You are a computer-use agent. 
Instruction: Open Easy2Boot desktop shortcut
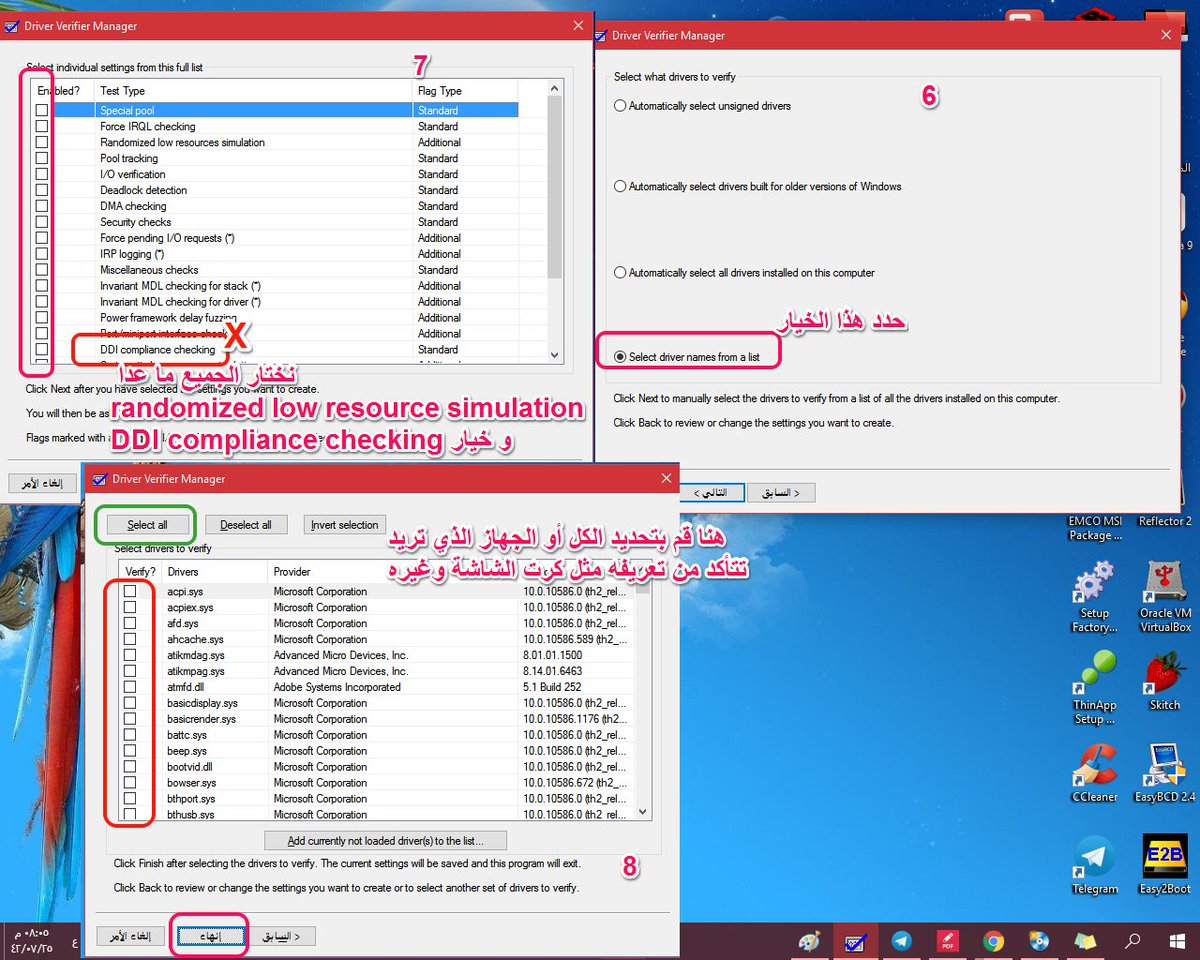[x=1165, y=865]
